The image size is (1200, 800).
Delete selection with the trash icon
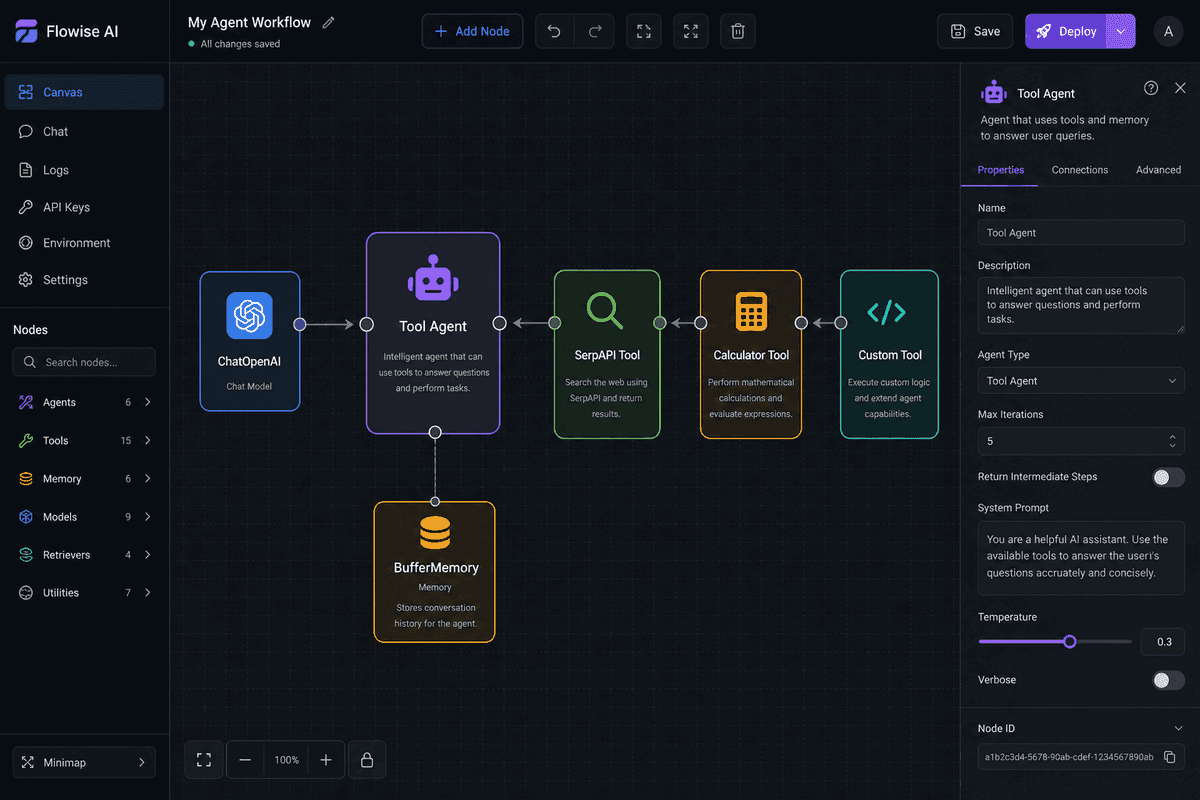point(738,31)
